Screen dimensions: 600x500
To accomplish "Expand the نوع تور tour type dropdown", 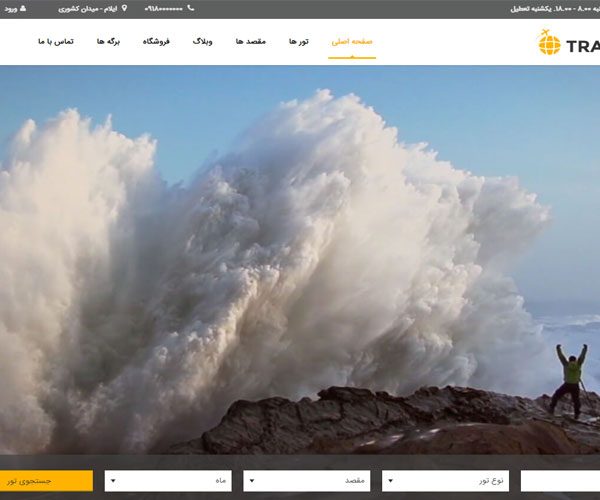I will tap(445, 481).
